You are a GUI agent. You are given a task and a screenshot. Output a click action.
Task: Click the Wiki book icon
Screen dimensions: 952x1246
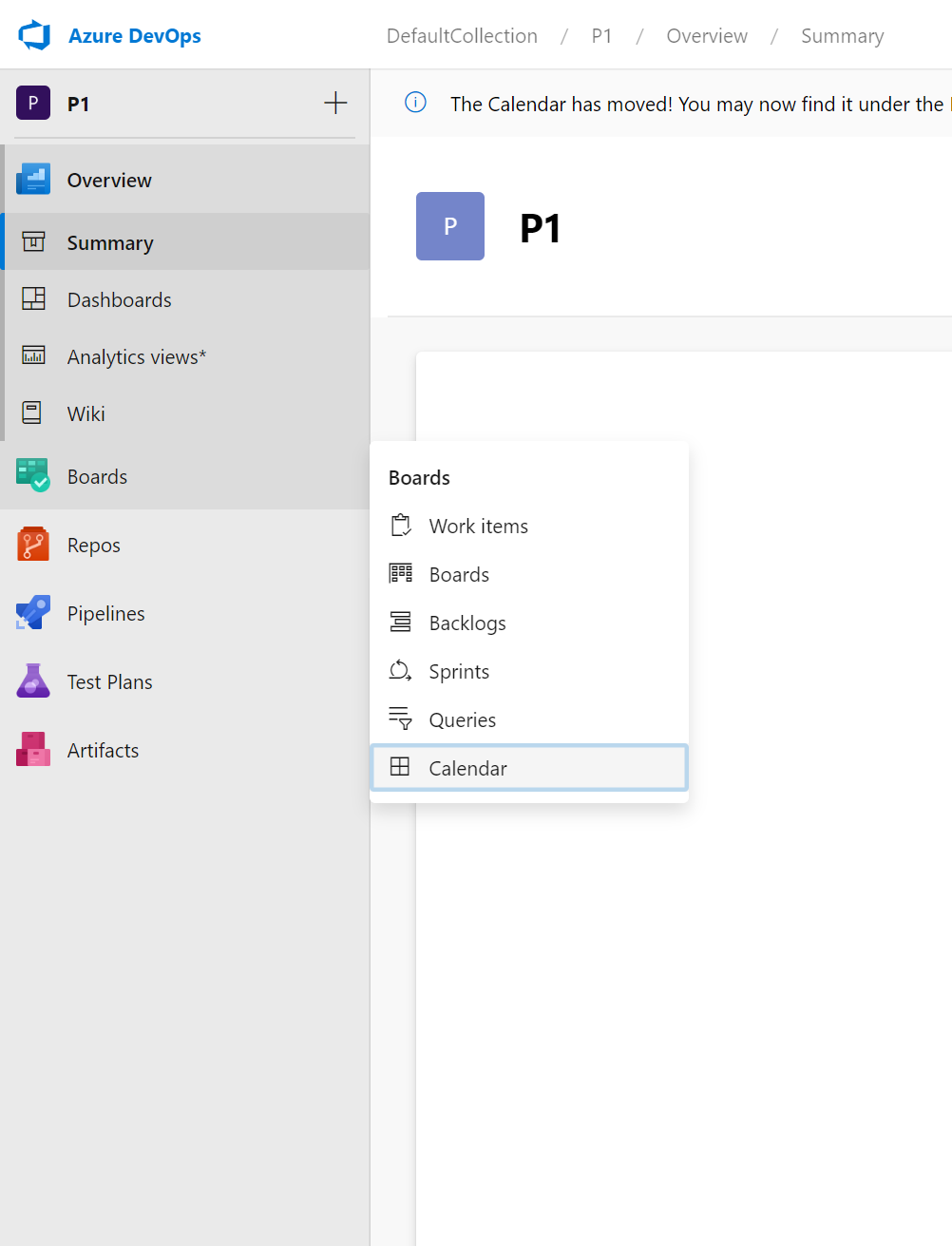(x=32, y=413)
